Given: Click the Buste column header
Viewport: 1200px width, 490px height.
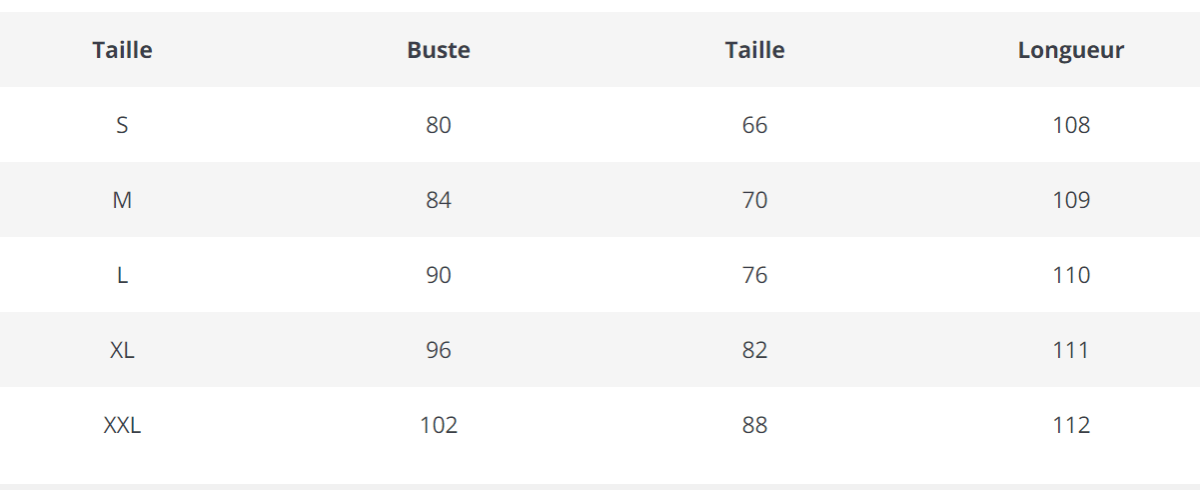Looking at the screenshot, I should pos(438,50).
